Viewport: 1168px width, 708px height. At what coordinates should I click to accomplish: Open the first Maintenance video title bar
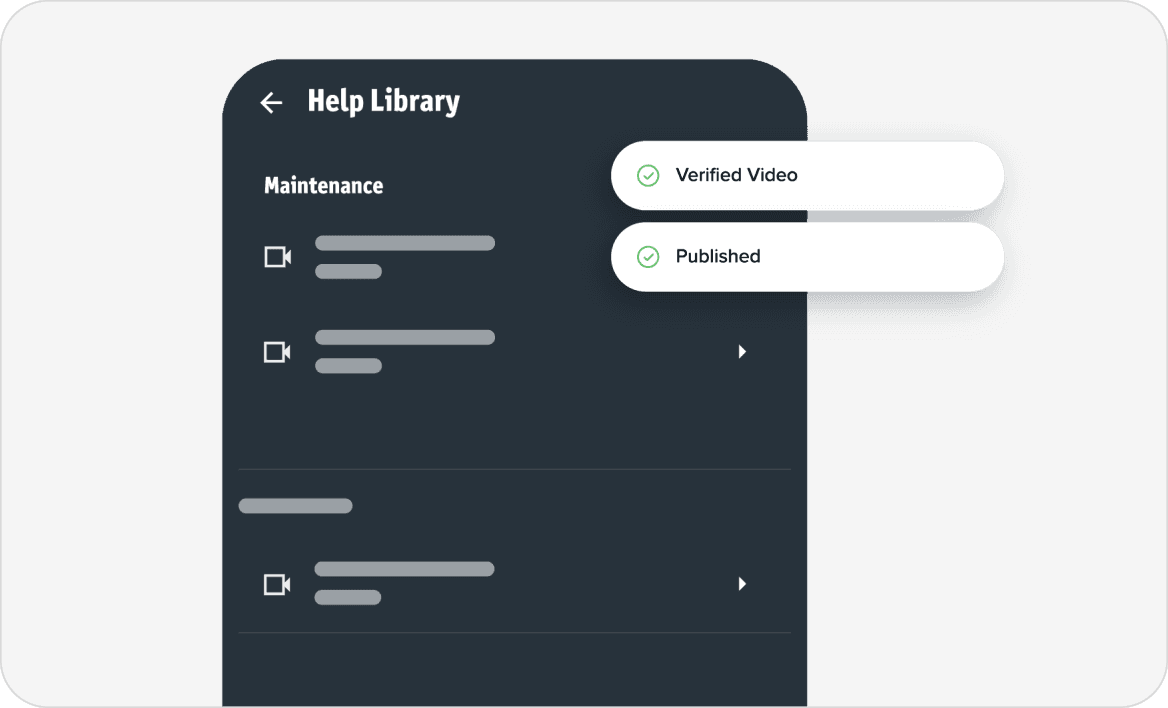[x=405, y=243]
